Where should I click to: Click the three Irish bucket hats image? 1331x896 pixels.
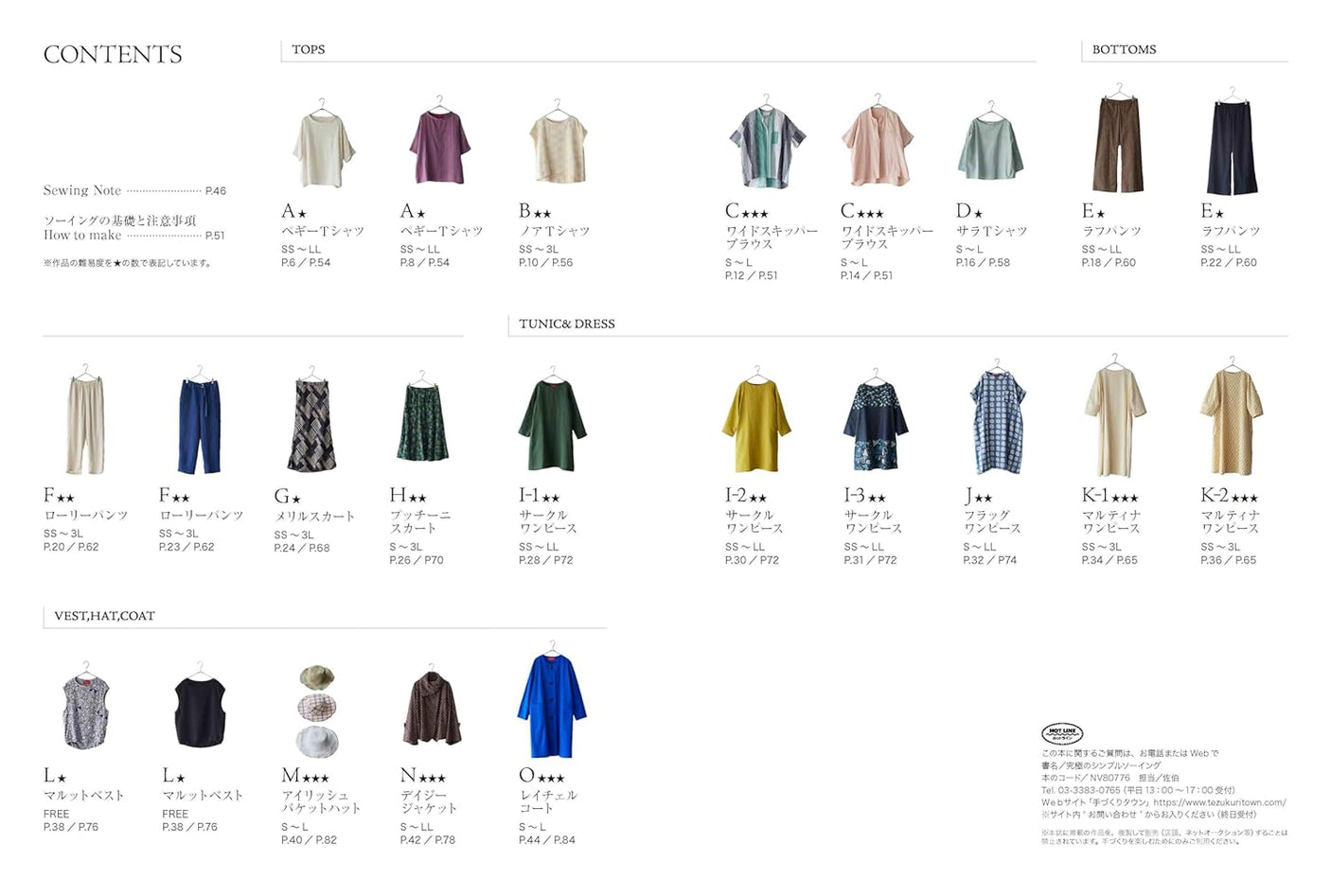[x=317, y=710]
